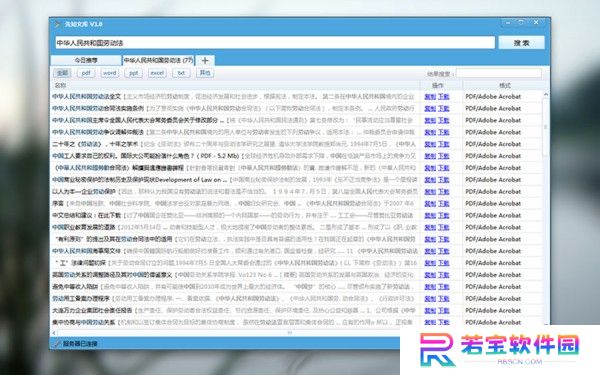Select the 中华人民共和国劳动法 (7万) results tab
The height and width of the screenshot is (375, 600).
coord(158,60)
